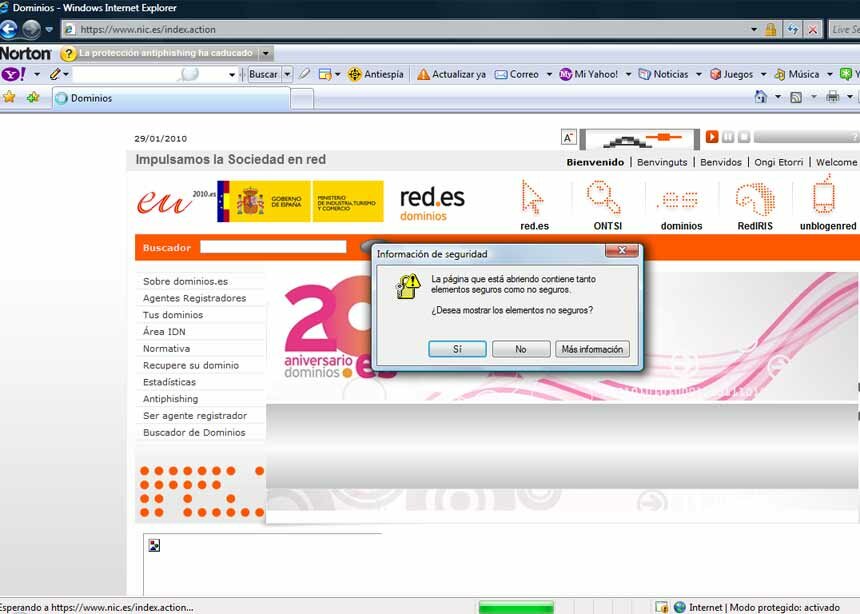Switch to the Dominios browser tab

[x=170, y=98]
